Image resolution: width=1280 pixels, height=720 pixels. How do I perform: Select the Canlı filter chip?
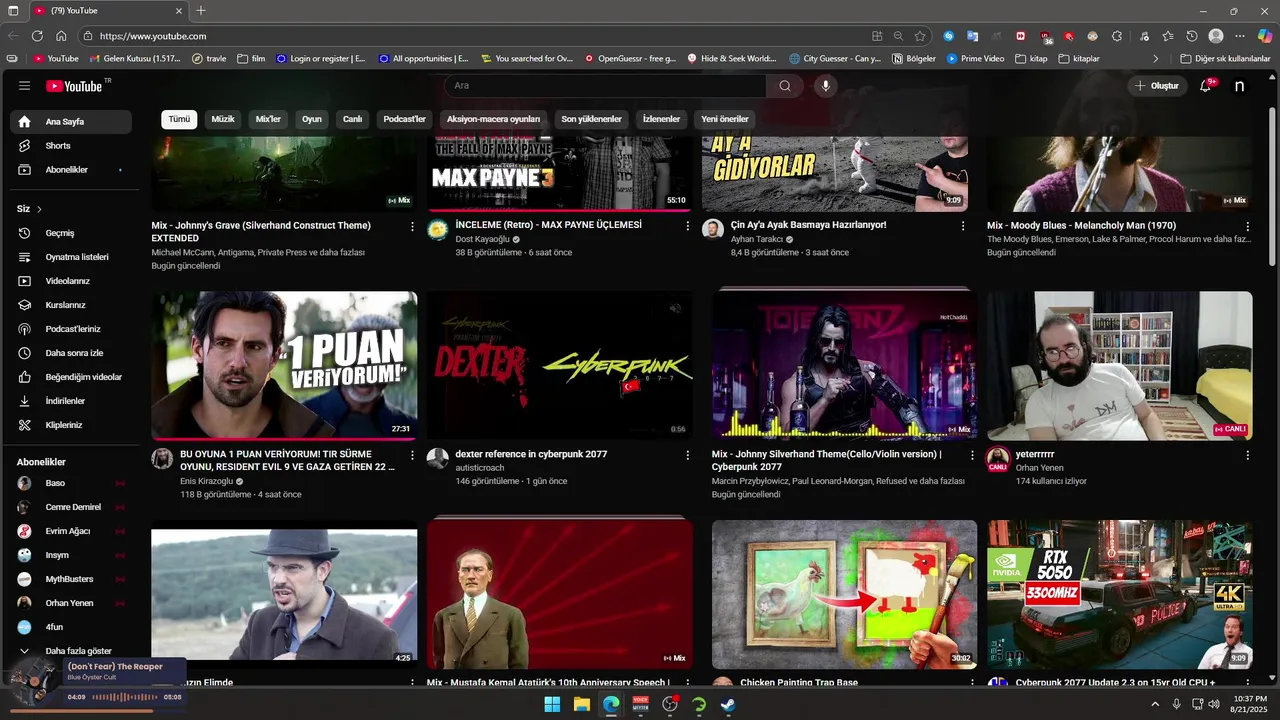pos(353,119)
